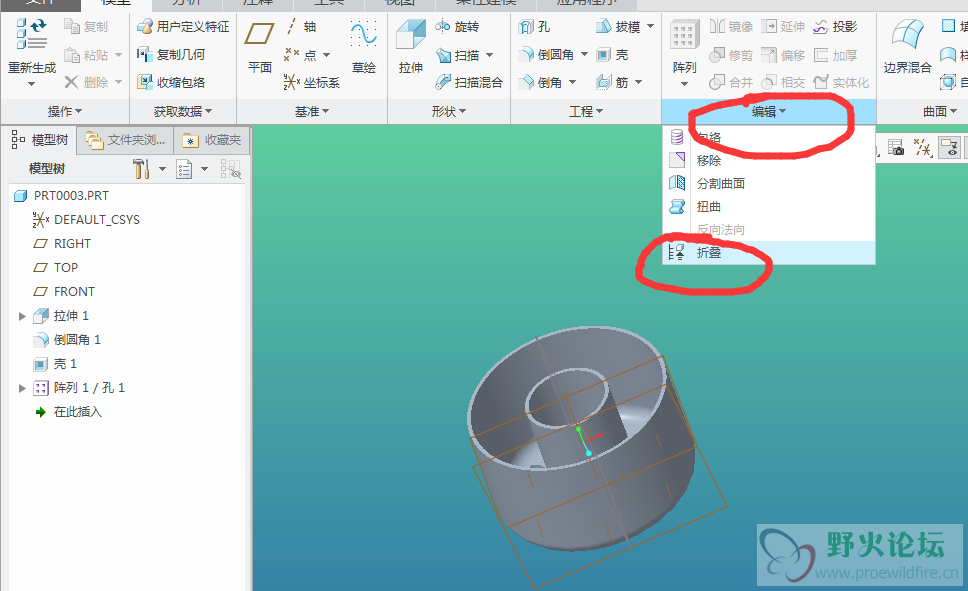Click model tree columns display icon
968x591 pixels.
184,169
